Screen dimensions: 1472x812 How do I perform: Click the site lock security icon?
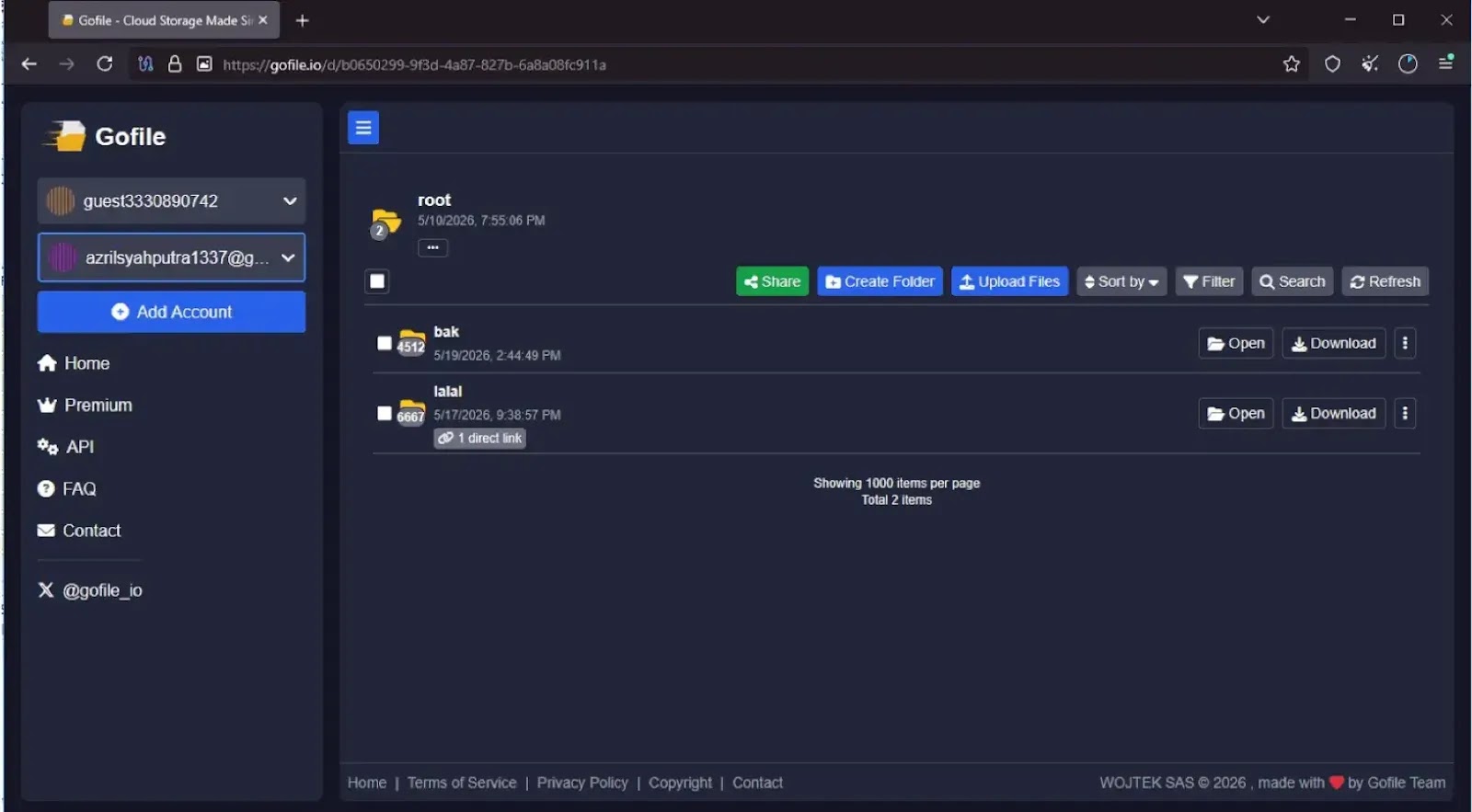coord(175,64)
